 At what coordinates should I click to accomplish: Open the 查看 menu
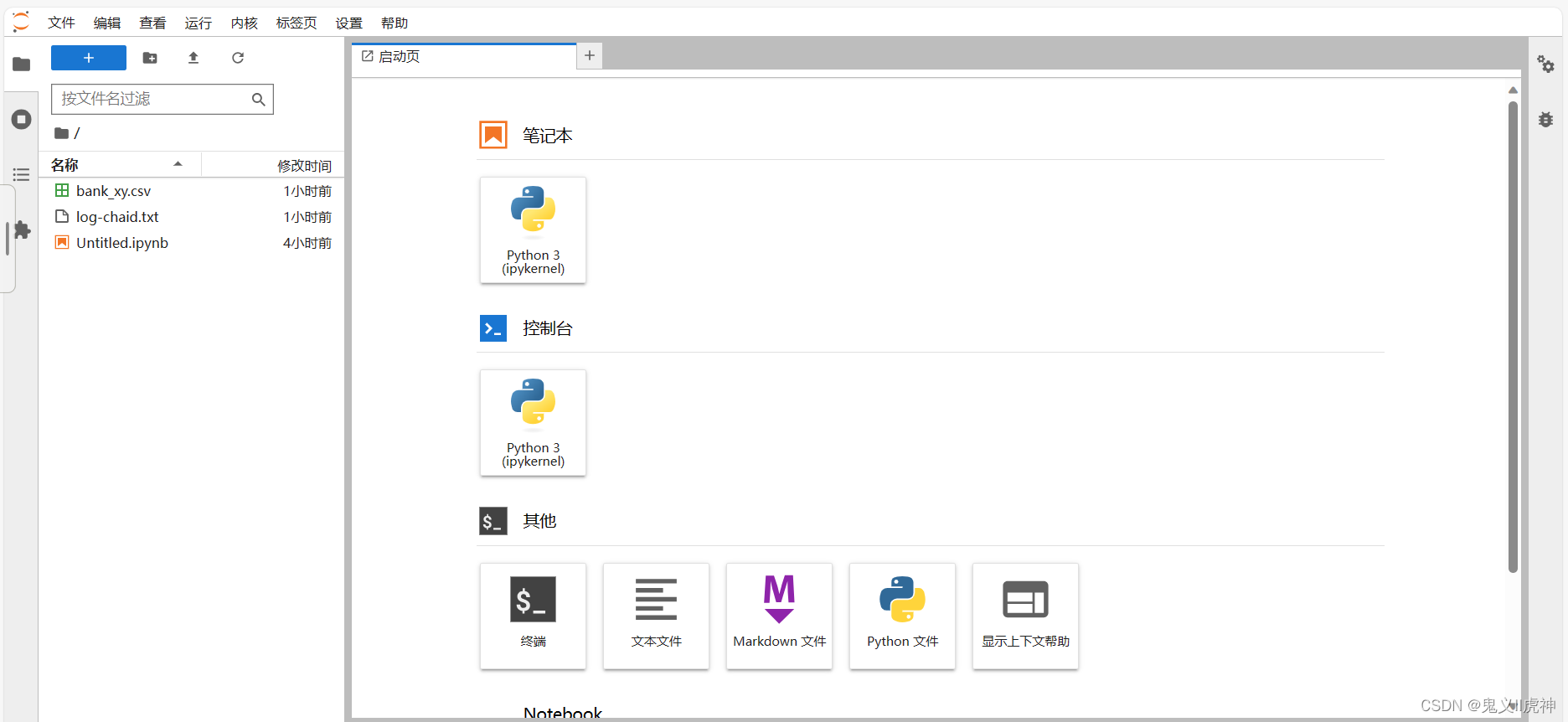coord(152,23)
